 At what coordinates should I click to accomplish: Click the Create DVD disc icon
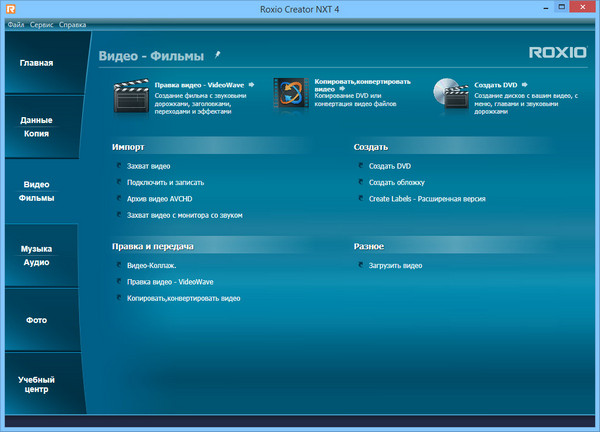(448, 97)
